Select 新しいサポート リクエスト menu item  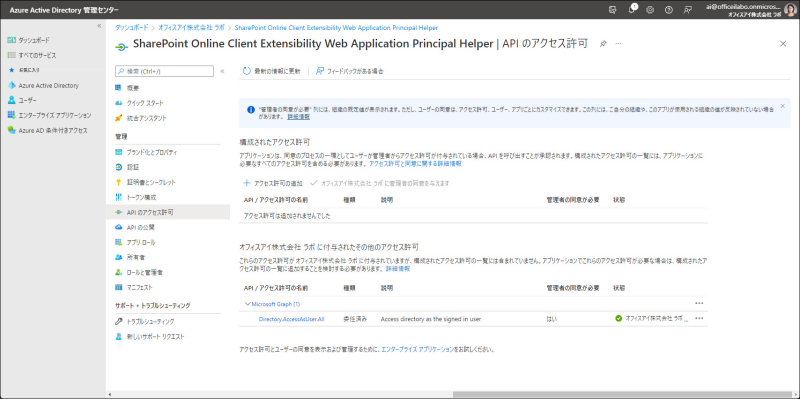(x=155, y=337)
